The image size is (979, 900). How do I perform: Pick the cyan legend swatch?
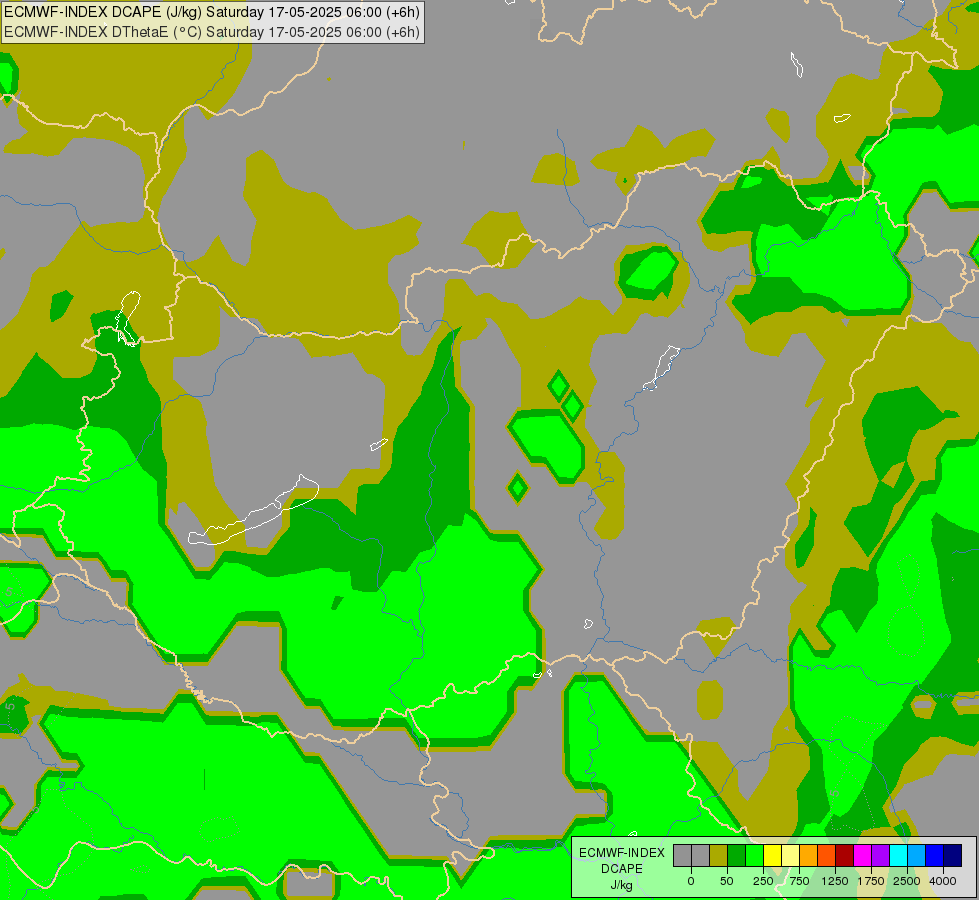898,855
